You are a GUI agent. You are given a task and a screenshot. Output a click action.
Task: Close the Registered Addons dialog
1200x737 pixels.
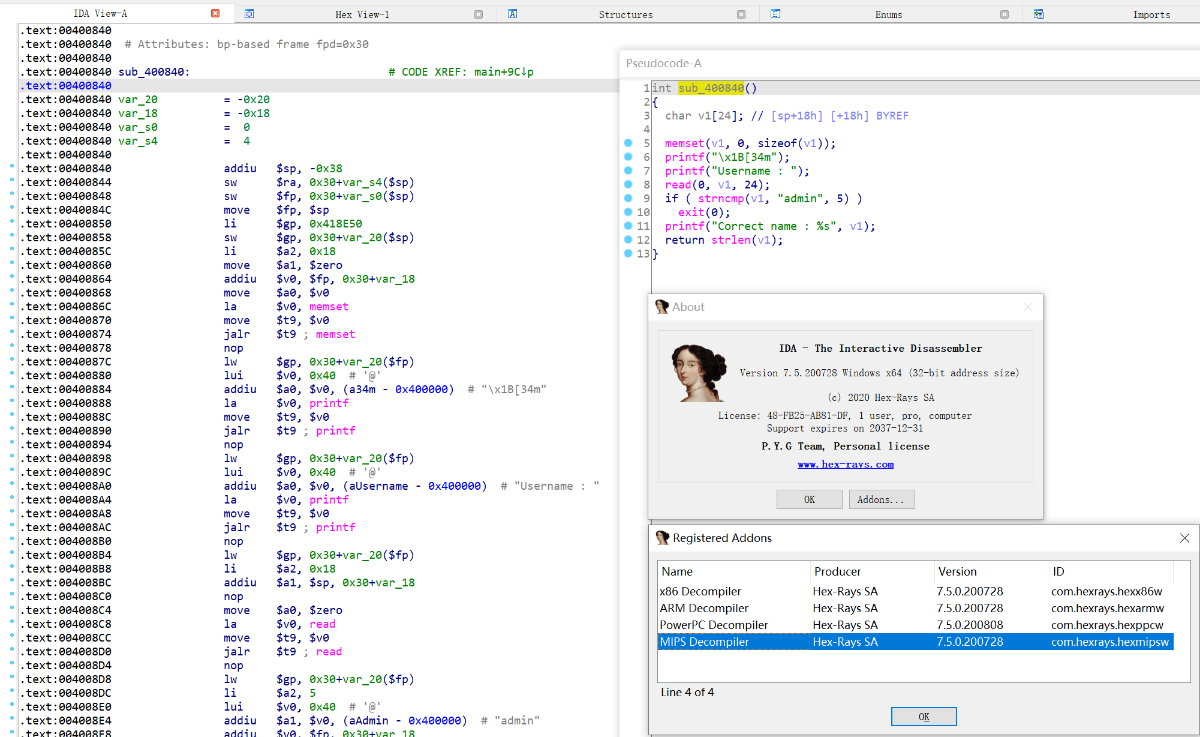[x=1185, y=538]
